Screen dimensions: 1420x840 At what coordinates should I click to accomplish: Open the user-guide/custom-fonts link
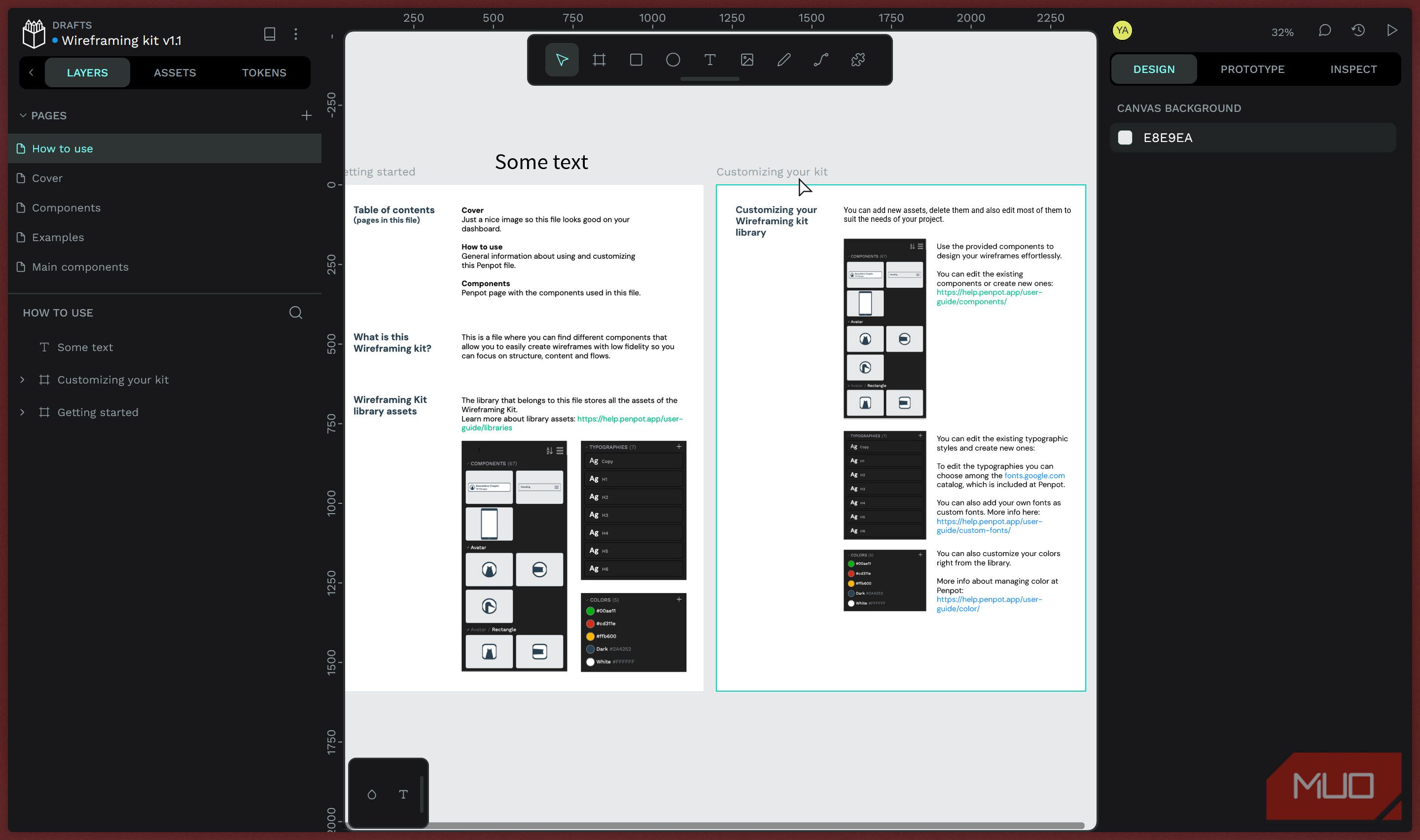click(x=989, y=526)
